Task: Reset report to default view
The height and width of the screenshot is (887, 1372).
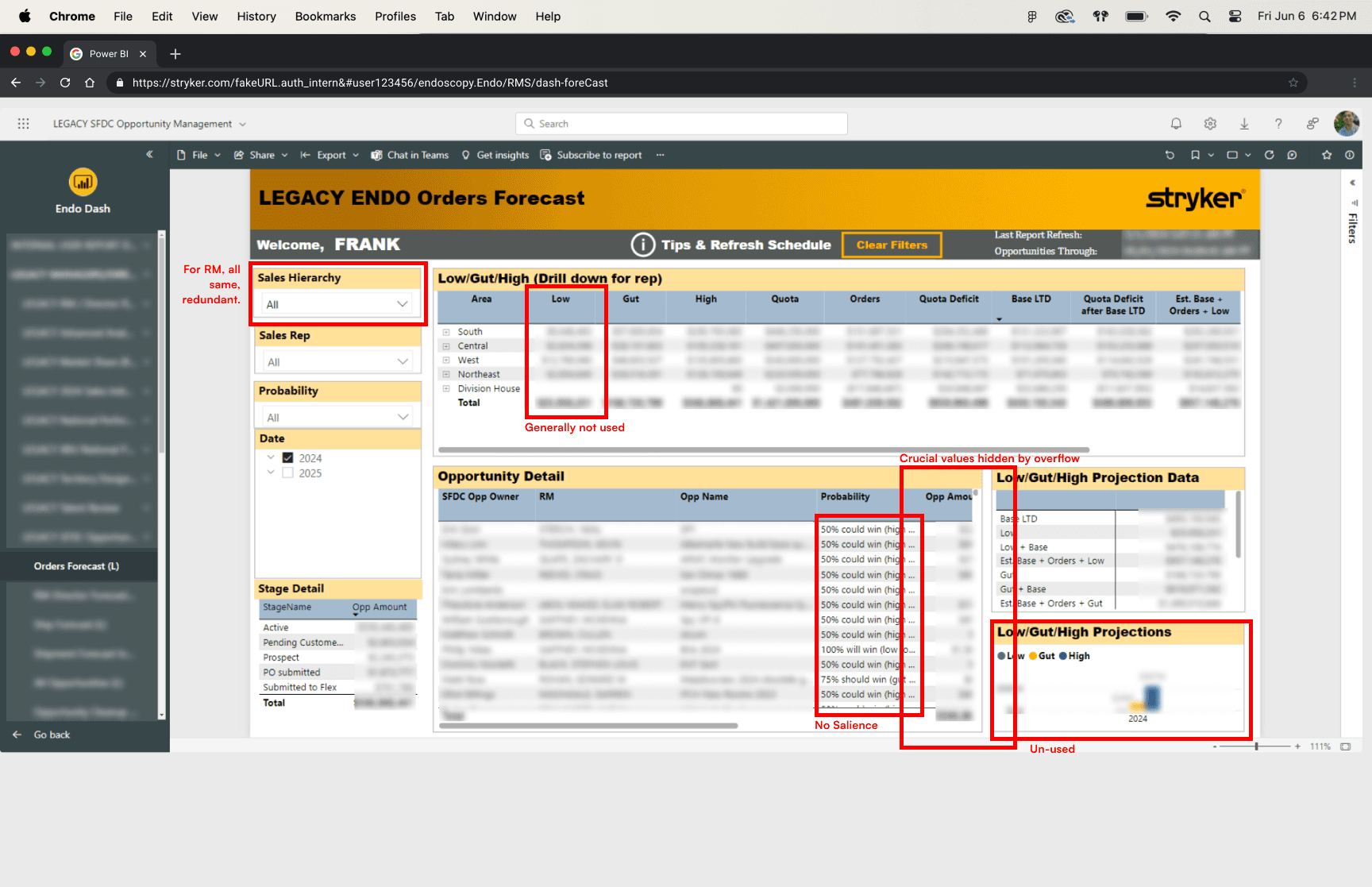Action: coord(1170,155)
